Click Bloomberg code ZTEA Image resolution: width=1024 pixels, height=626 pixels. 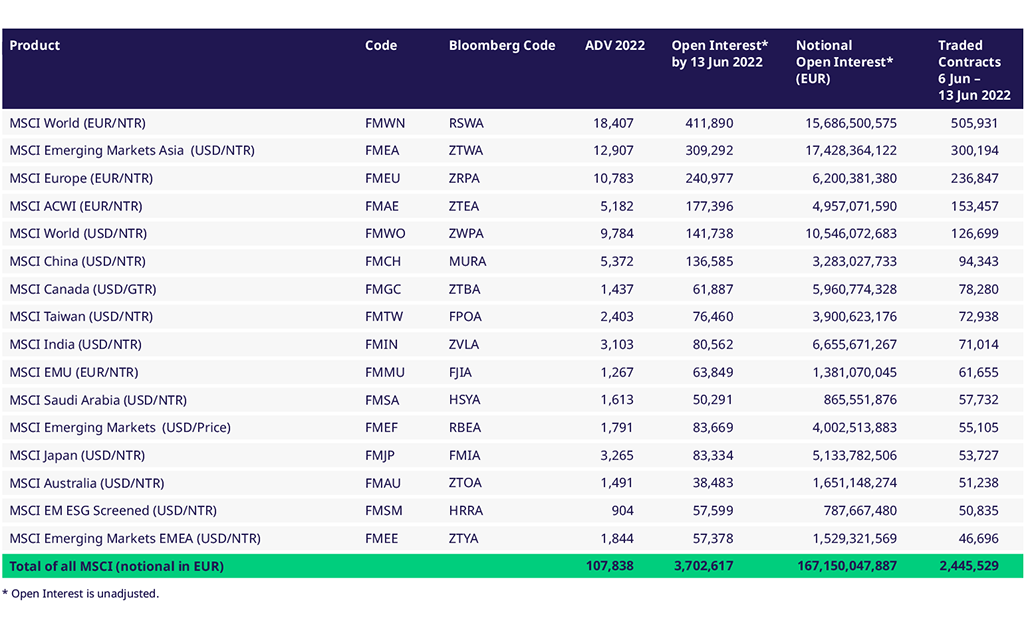click(x=464, y=206)
